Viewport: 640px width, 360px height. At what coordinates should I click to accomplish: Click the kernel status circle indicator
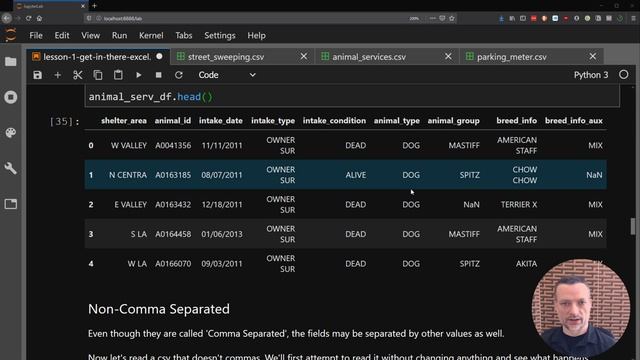(x=623, y=75)
